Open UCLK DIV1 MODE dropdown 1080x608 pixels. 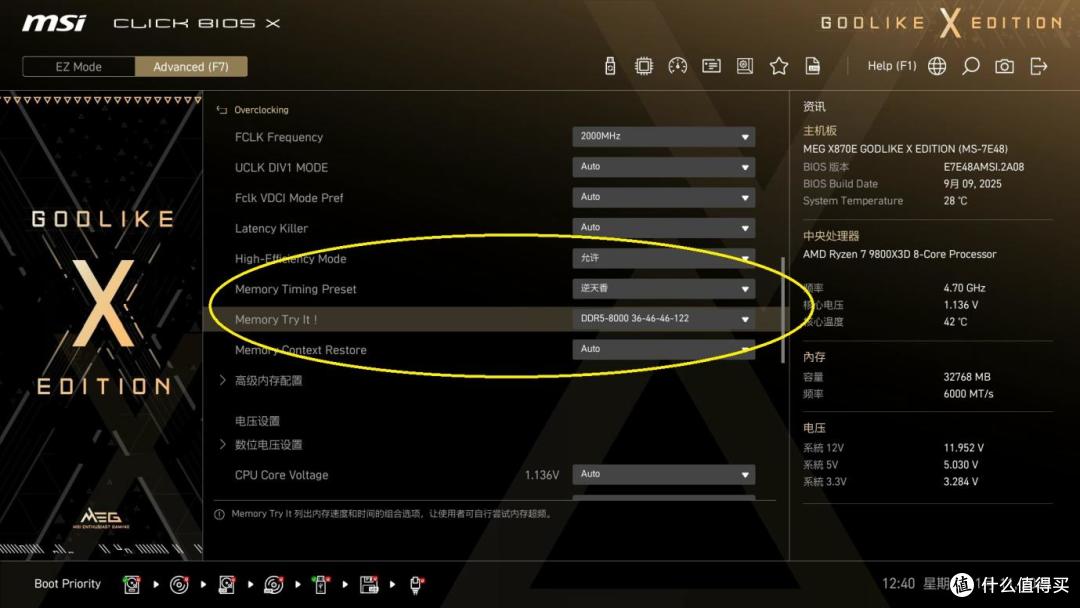point(663,167)
